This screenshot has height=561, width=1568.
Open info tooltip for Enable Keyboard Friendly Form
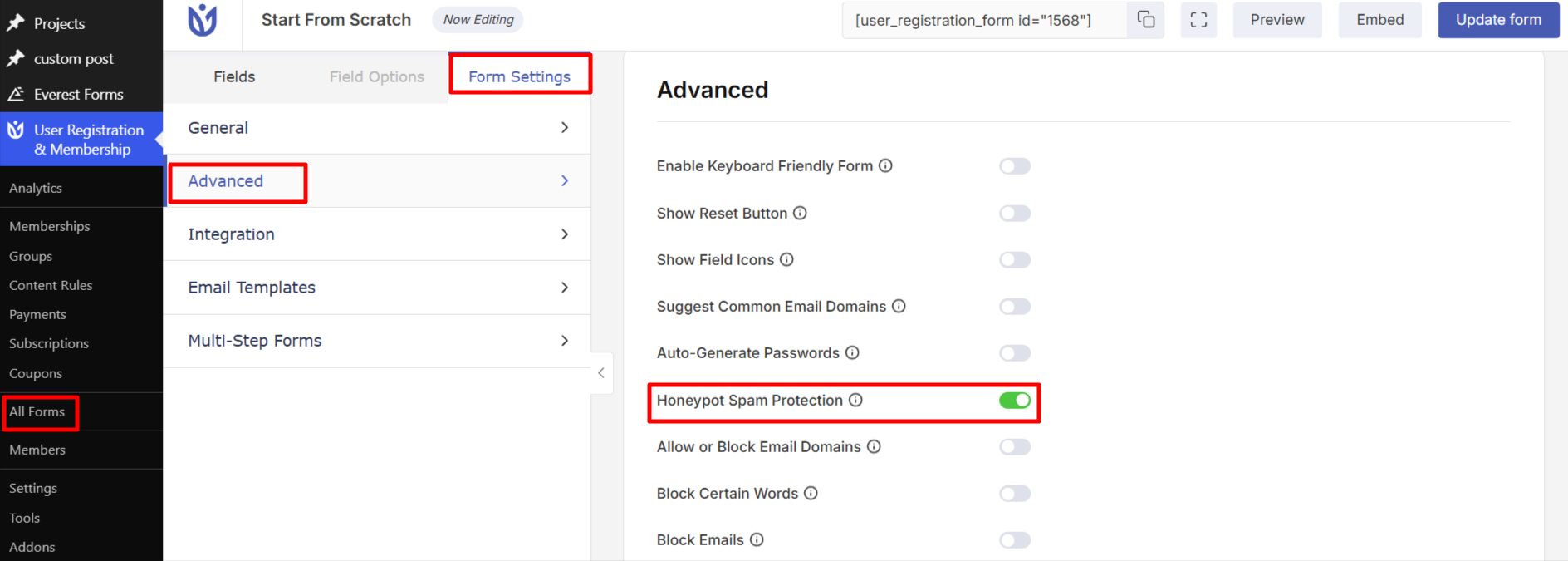pos(885,165)
